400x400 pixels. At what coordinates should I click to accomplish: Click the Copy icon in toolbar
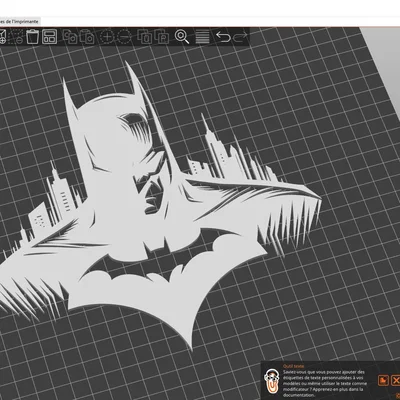click(70, 37)
